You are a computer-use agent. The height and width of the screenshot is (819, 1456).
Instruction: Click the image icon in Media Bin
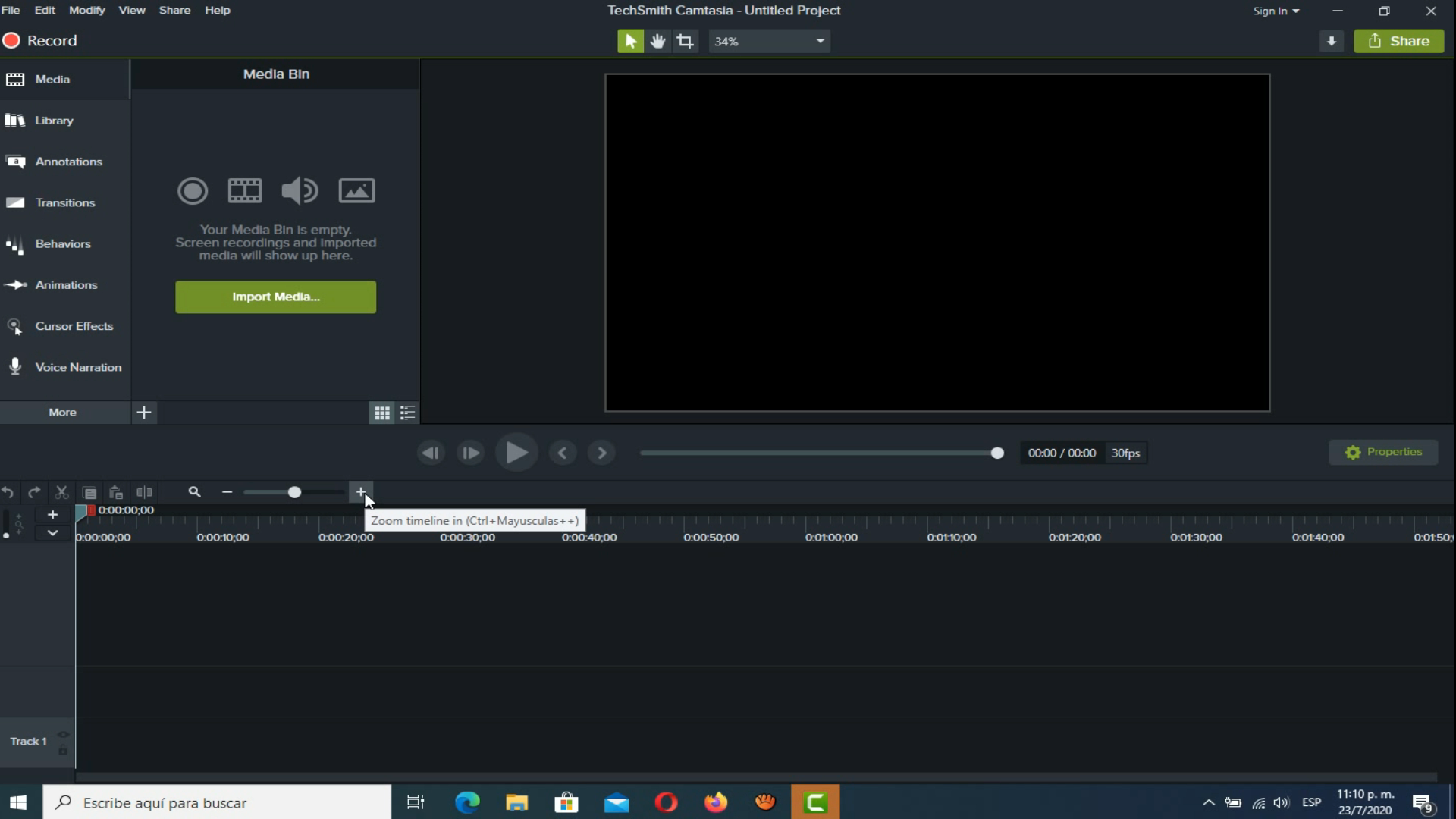[x=356, y=190]
